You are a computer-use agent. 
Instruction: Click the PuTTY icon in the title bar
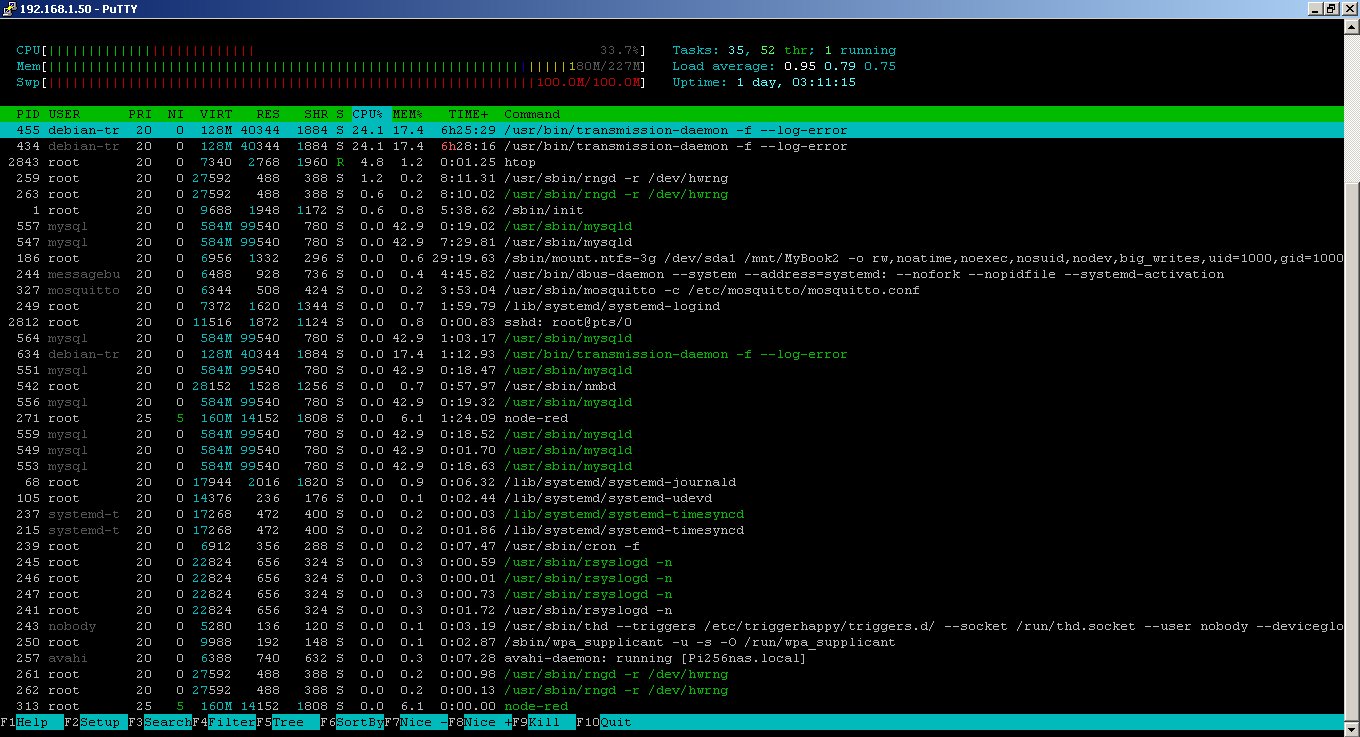[8, 8]
